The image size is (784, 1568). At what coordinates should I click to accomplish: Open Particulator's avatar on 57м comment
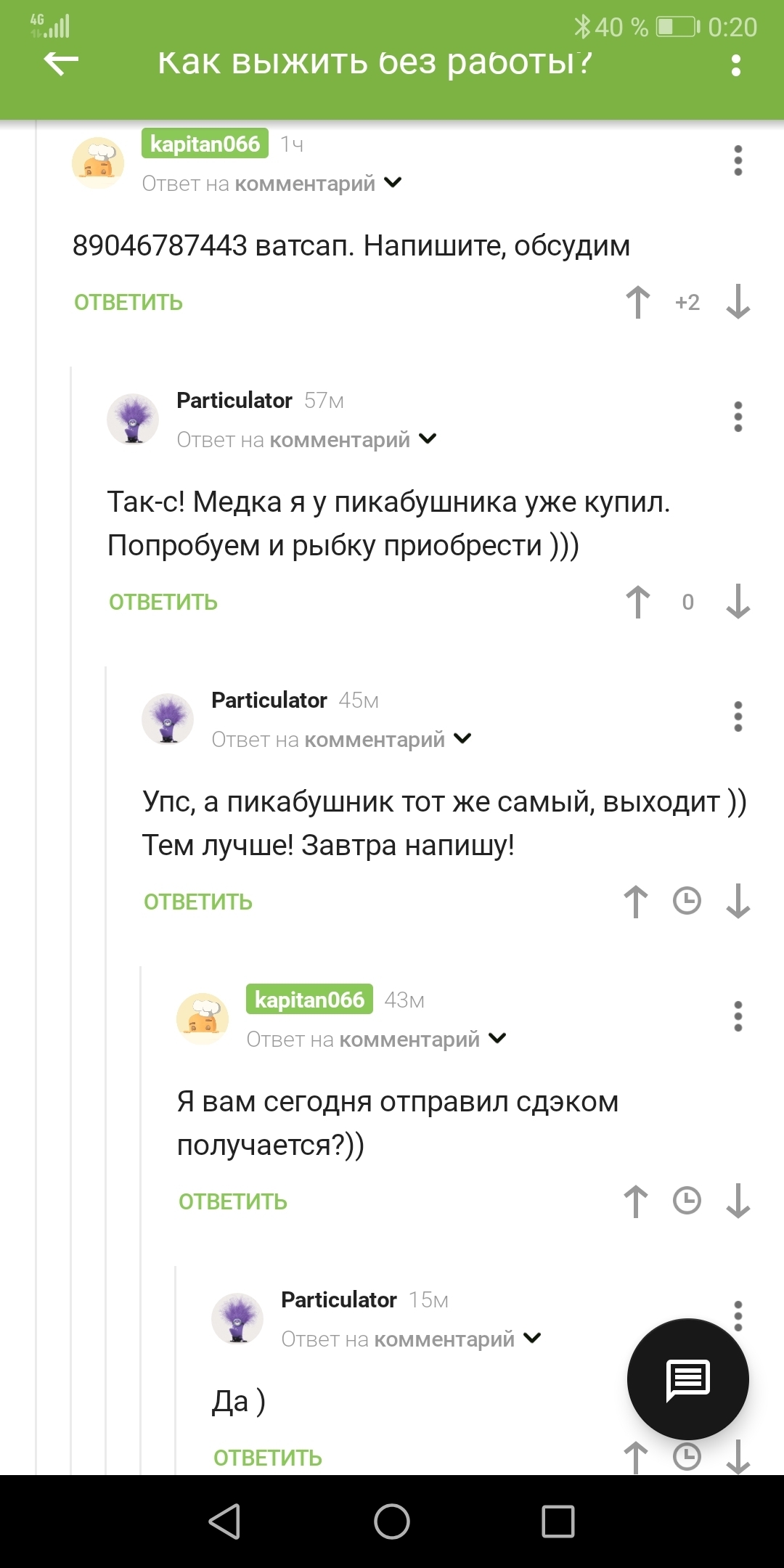coord(133,419)
